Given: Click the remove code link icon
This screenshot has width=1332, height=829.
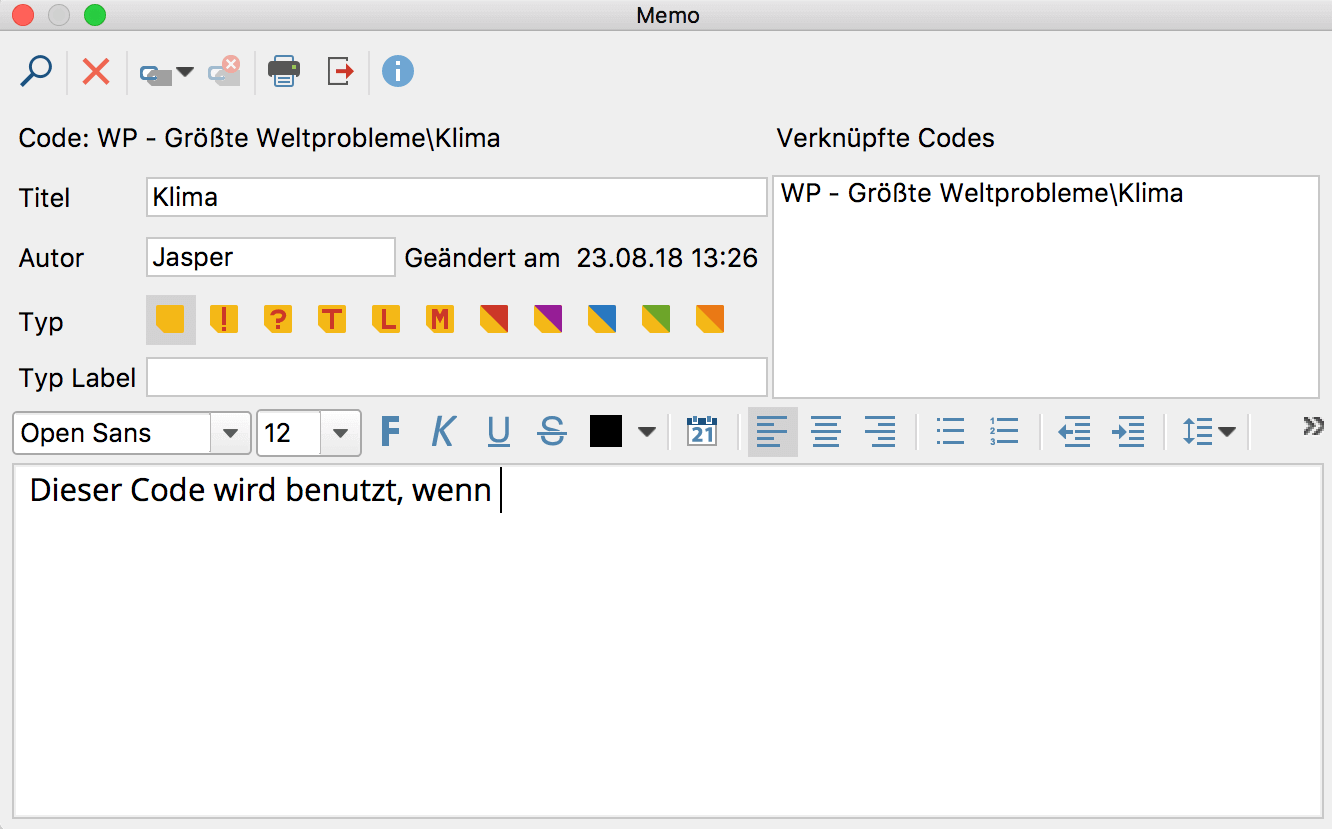Looking at the screenshot, I should point(224,72).
